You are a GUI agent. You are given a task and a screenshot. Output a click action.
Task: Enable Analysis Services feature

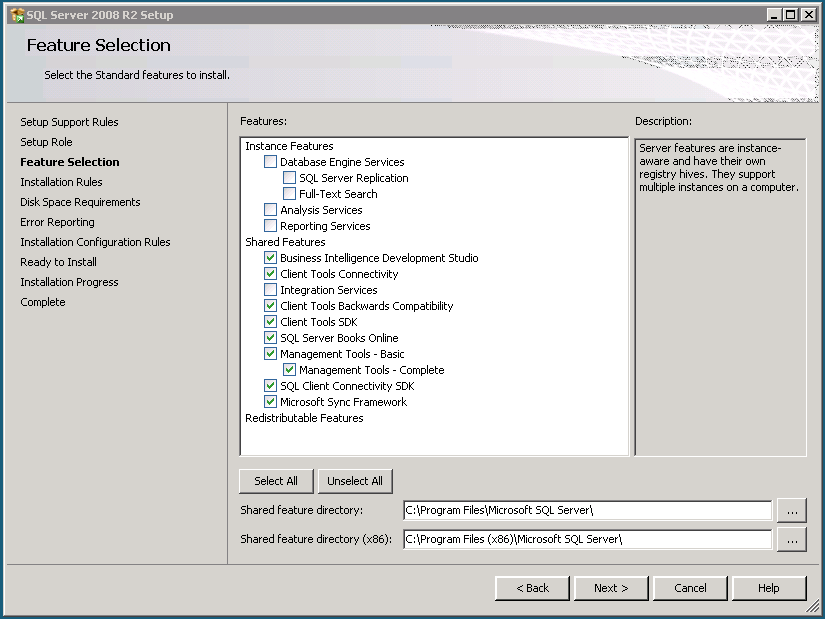tap(270, 209)
